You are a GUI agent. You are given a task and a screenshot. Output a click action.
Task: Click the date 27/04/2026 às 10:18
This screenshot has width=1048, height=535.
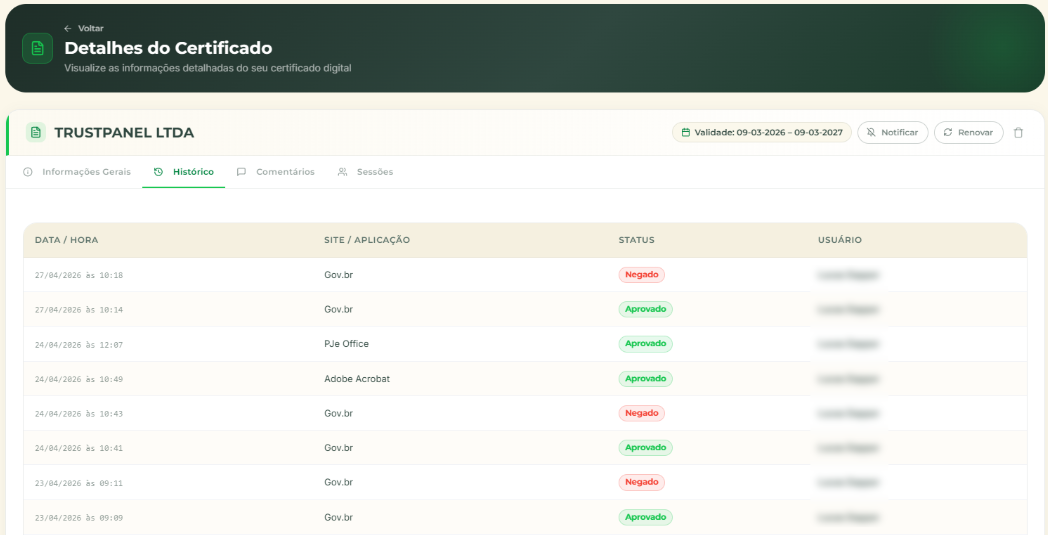tap(79, 276)
